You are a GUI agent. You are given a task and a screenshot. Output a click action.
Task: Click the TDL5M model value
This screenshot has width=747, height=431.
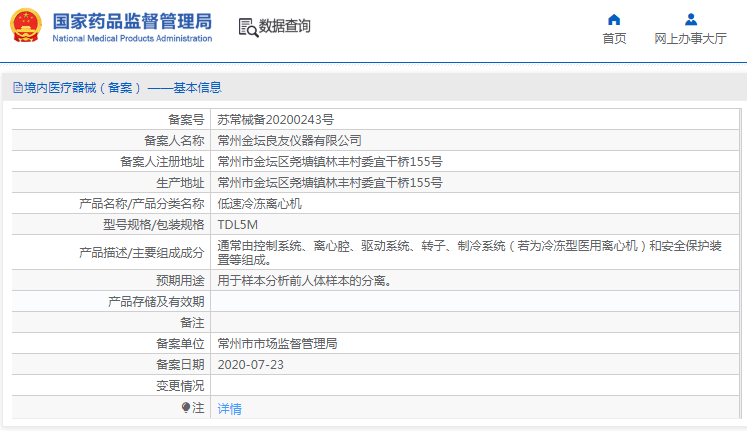tap(238, 224)
